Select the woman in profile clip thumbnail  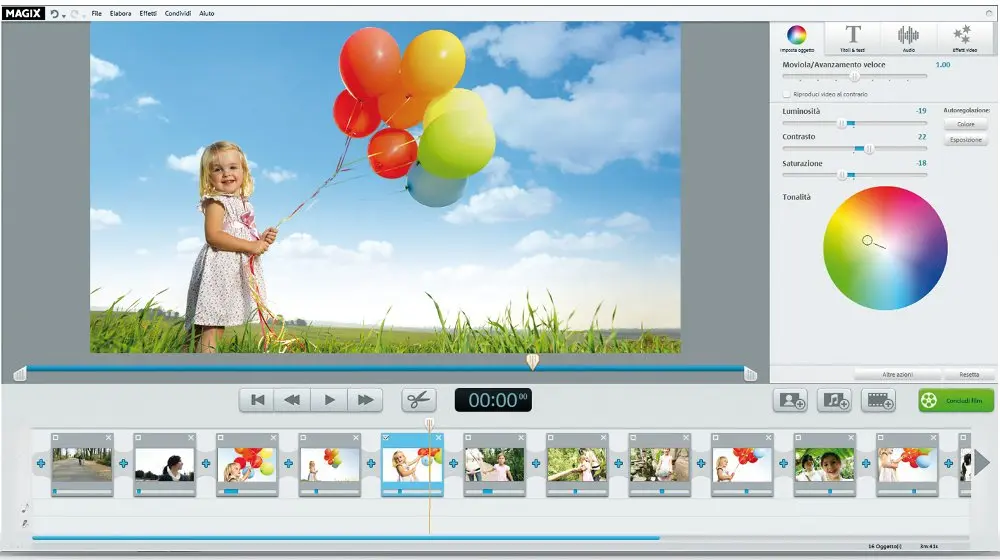pos(165,464)
